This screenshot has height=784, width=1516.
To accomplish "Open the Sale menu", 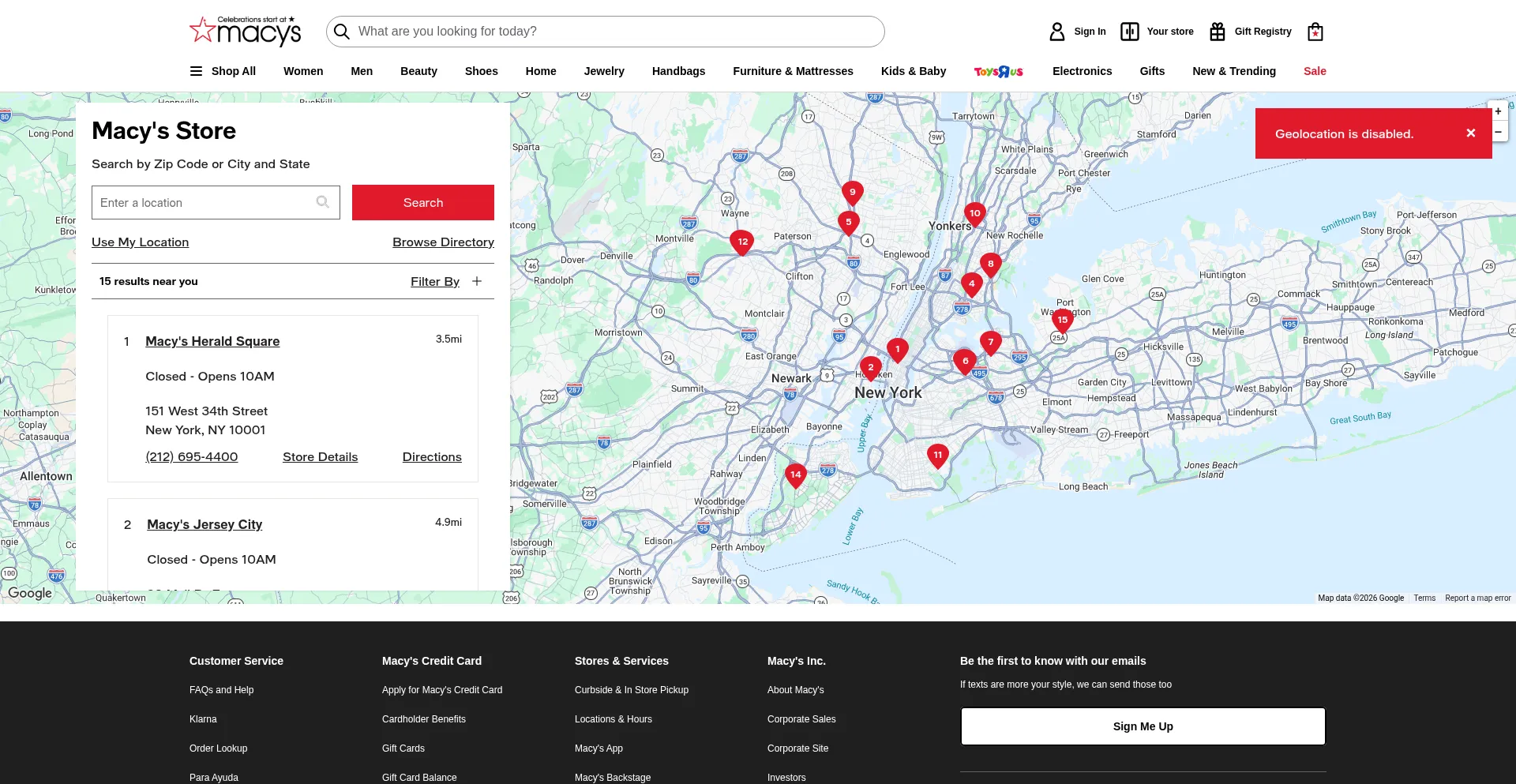I will [1315, 71].
